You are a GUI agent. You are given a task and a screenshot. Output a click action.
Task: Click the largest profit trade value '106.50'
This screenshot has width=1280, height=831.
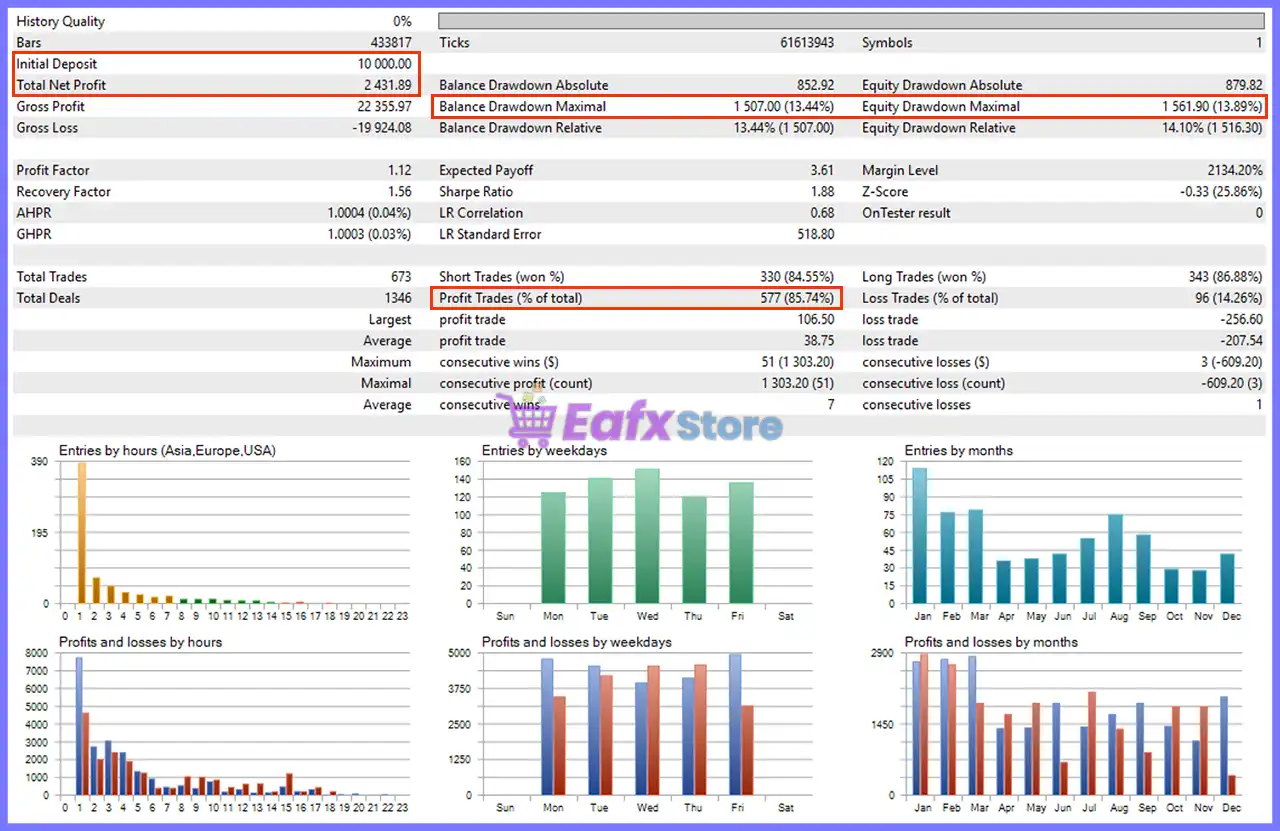[x=815, y=320]
